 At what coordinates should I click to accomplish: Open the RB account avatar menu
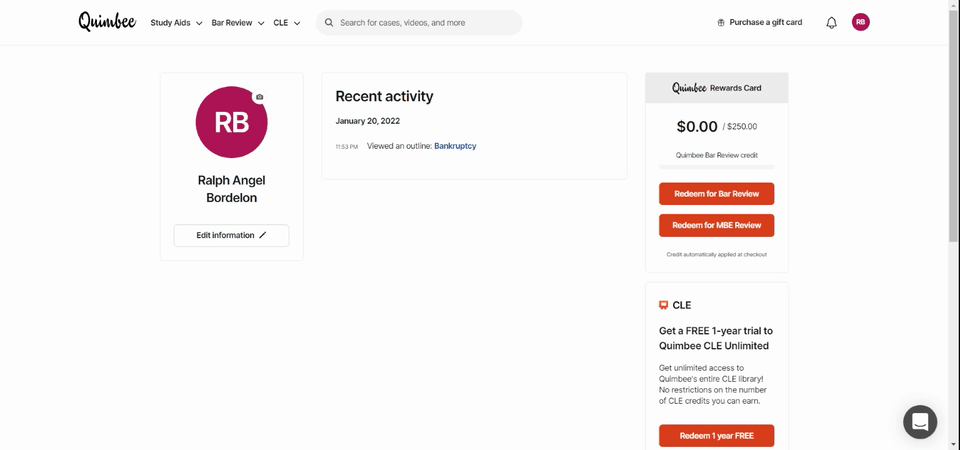coord(860,22)
